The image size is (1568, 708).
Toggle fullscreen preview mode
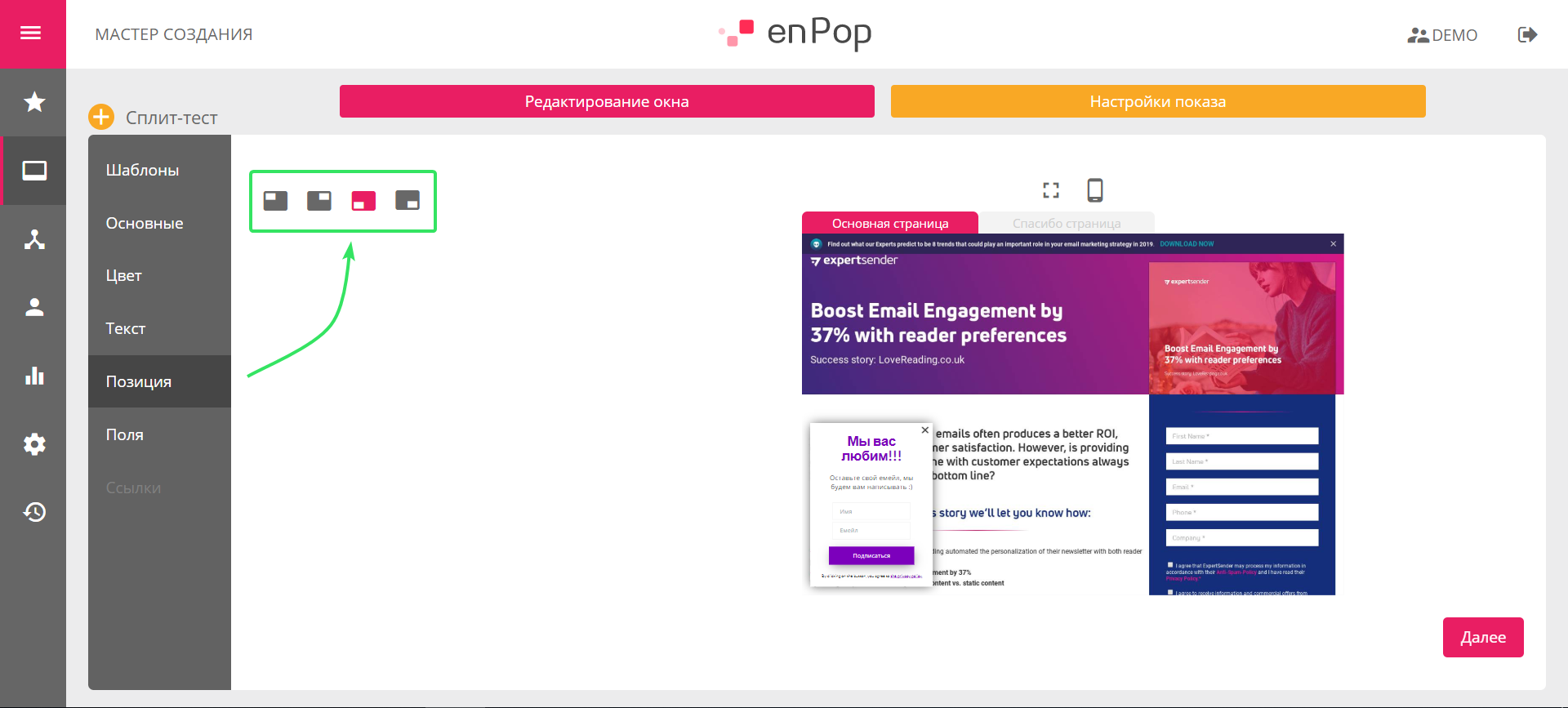coord(1051,190)
